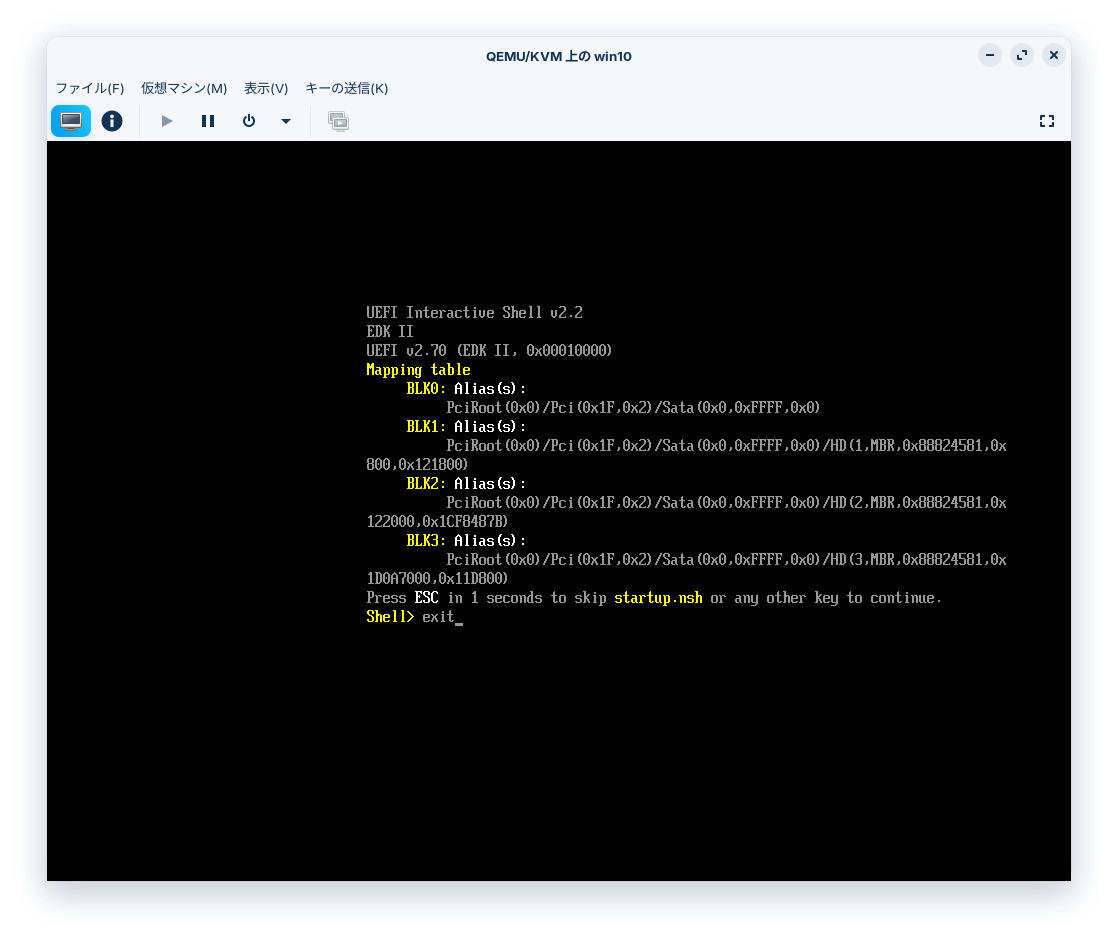Open the キーの送信(K) menu
The width and height of the screenshot is (1118, 938).
click(x=347, y=88)
